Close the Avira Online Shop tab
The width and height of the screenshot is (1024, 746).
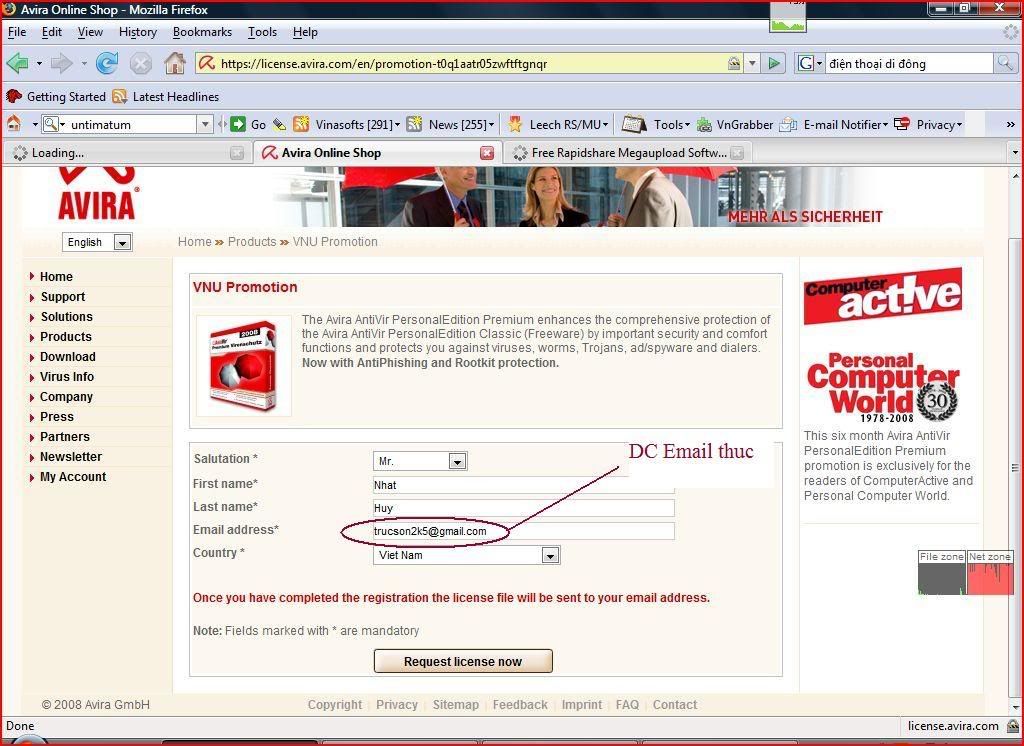(487, 153)
